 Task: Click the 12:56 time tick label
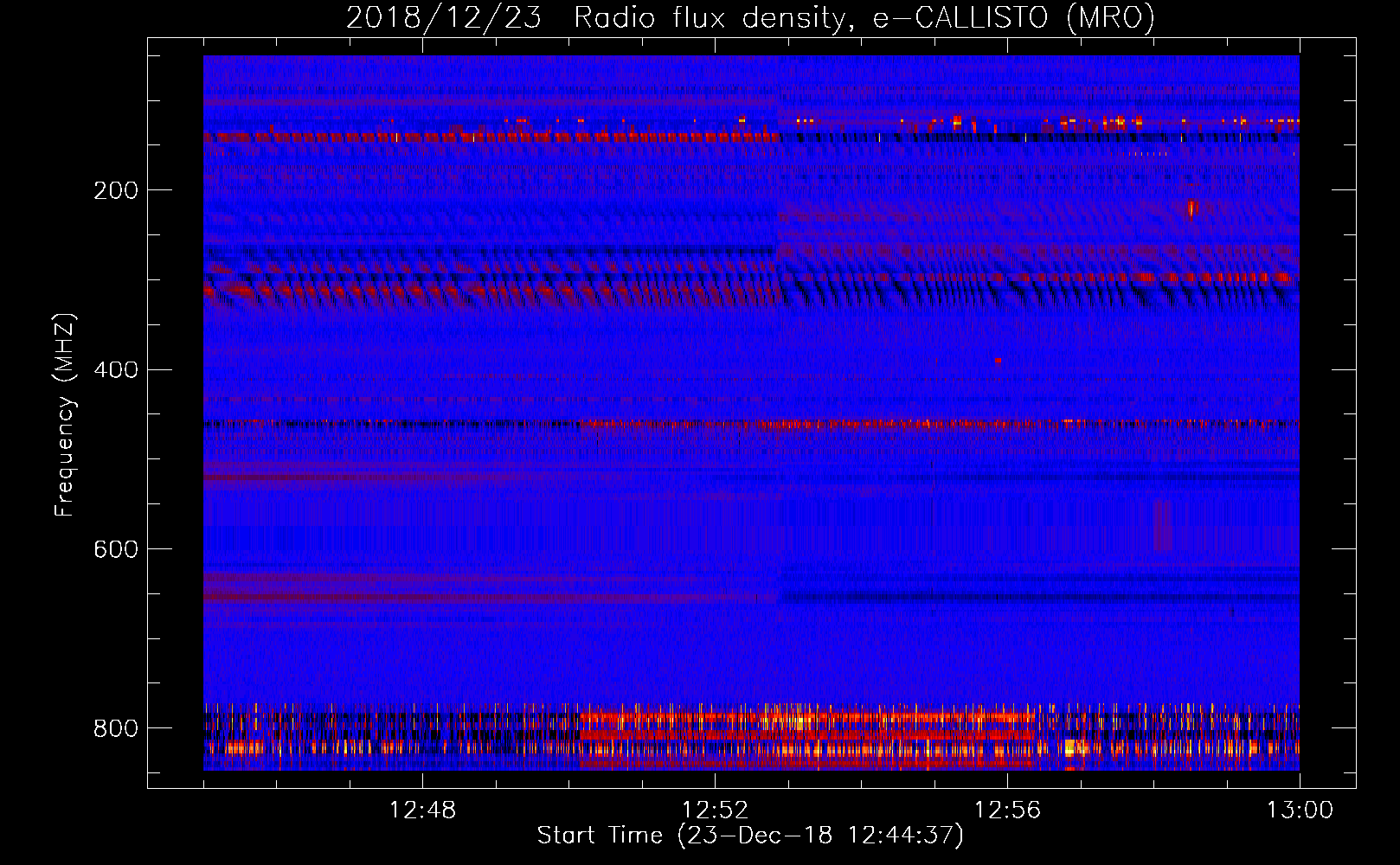click(x=1007, y=811)
